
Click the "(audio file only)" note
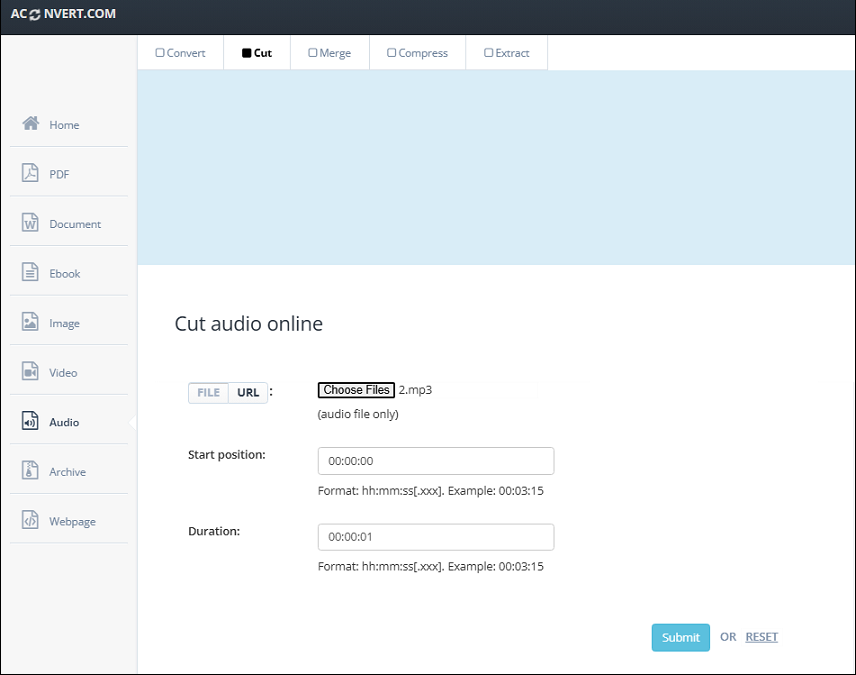tap(358, 414)
